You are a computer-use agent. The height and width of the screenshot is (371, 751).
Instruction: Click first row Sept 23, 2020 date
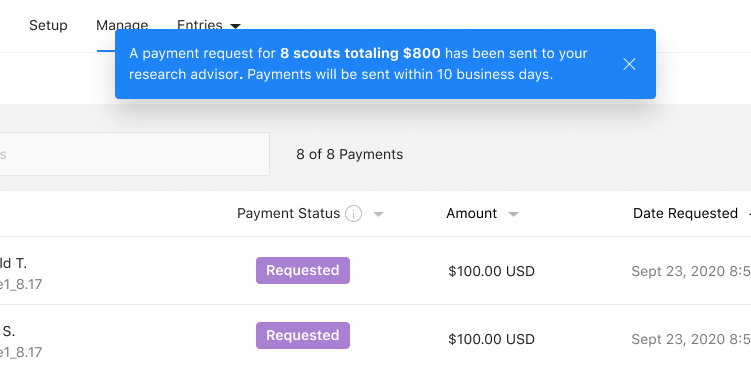[691, 271]
